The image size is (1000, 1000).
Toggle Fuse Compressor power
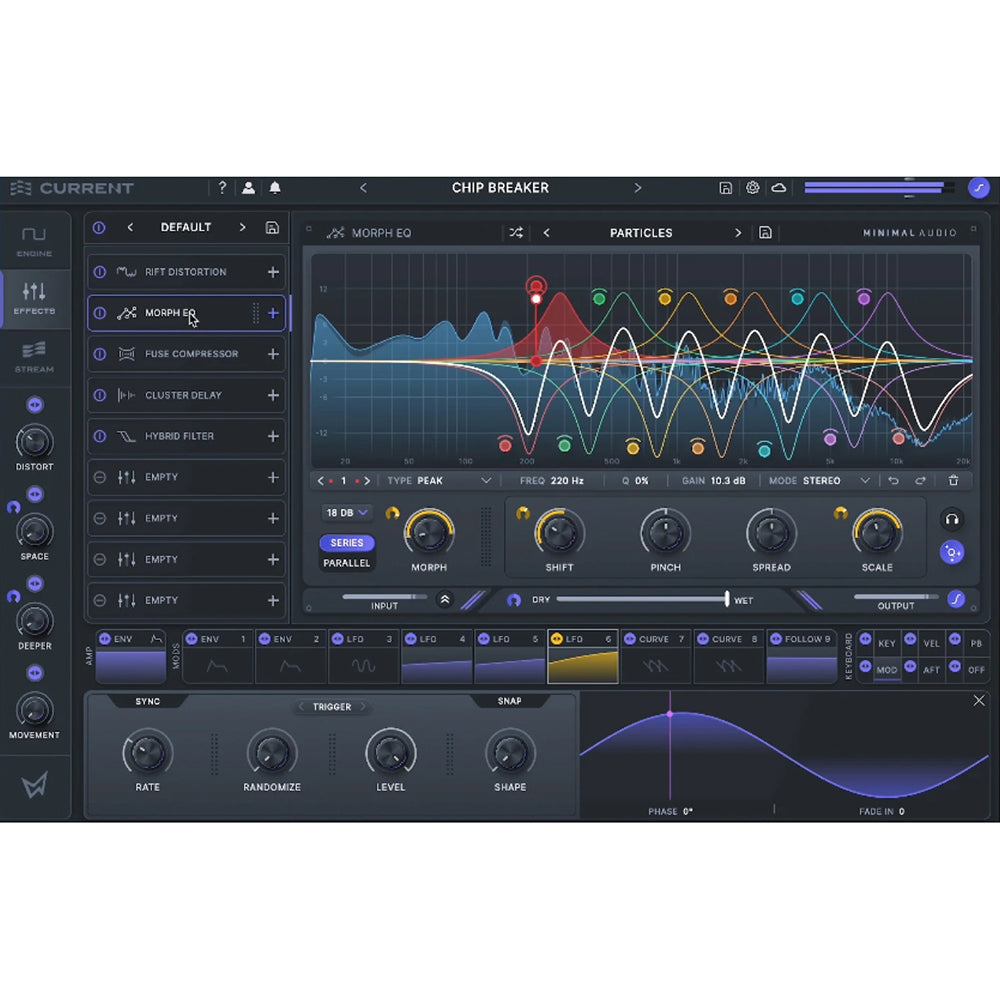[x=100, y=354]
